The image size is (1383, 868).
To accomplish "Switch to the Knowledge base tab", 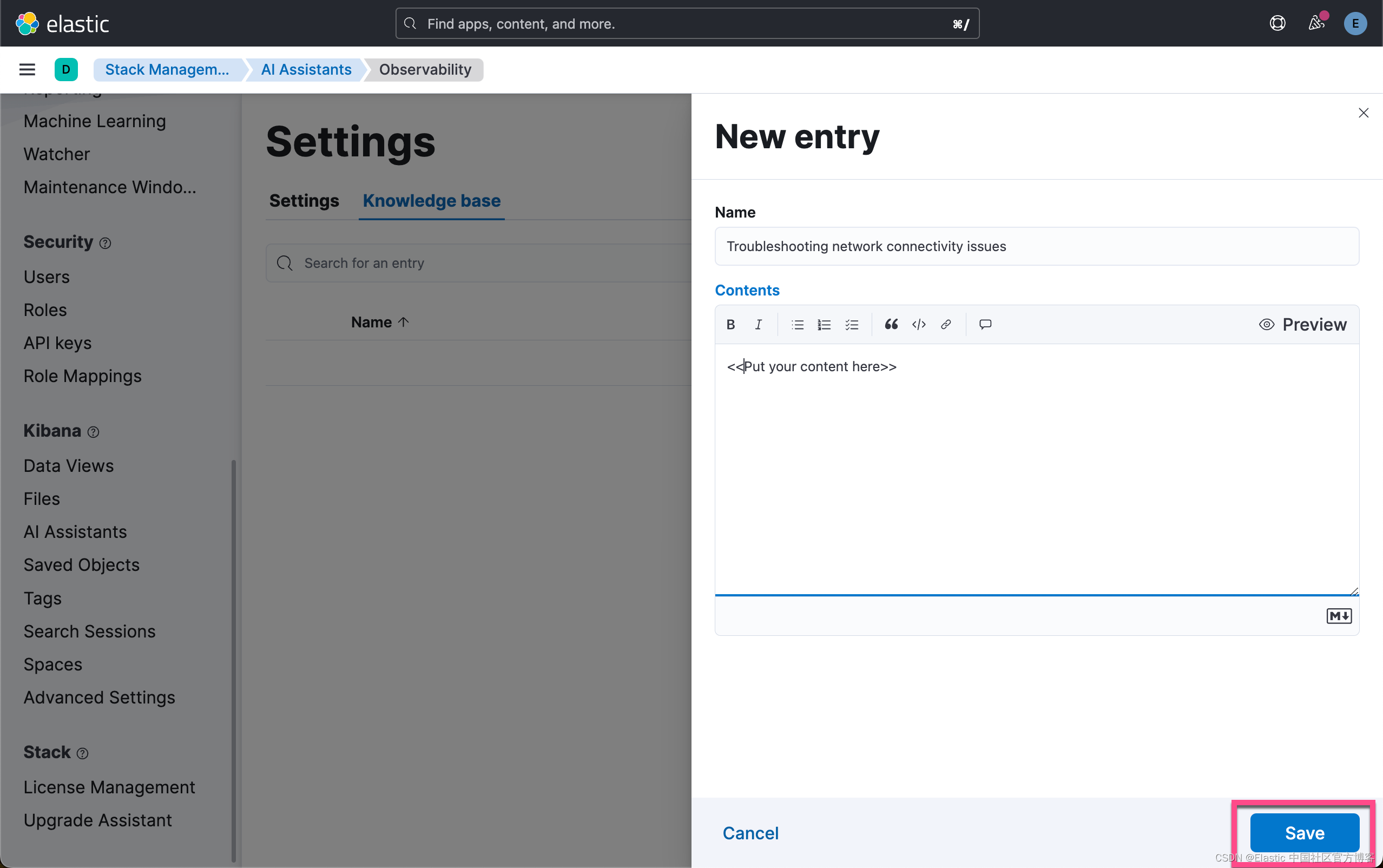I will (431, 200).
